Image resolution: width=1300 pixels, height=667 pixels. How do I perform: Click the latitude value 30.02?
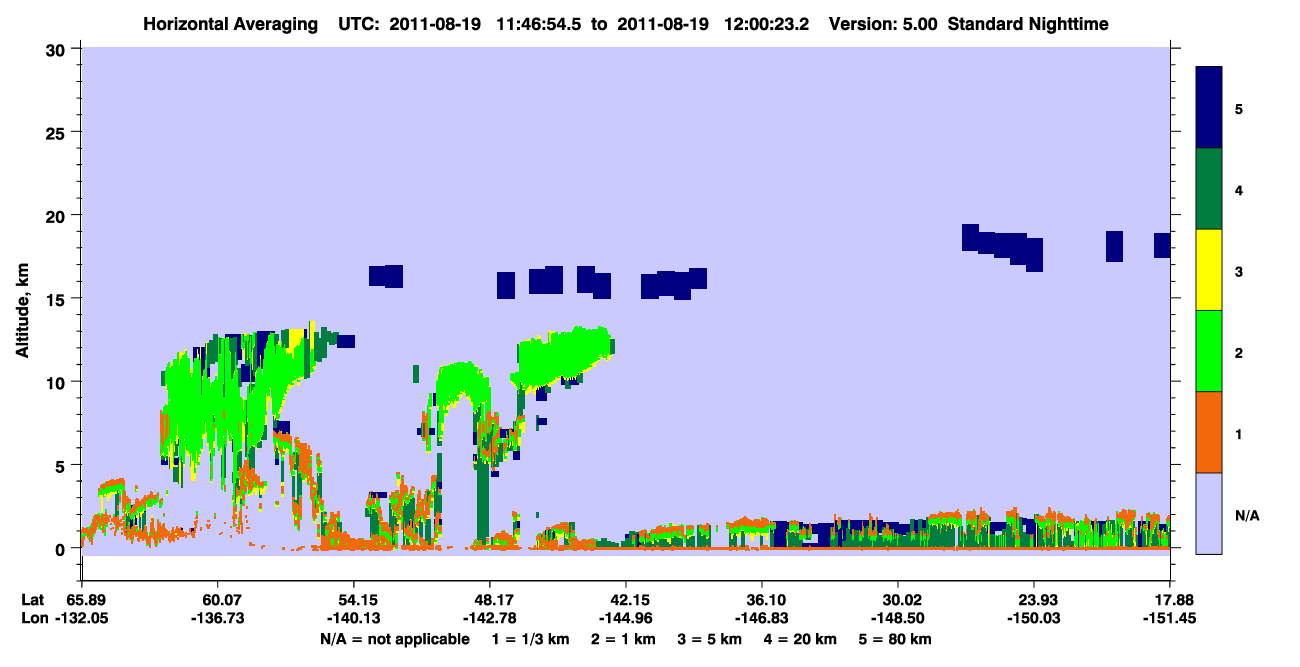coord(898,600)
